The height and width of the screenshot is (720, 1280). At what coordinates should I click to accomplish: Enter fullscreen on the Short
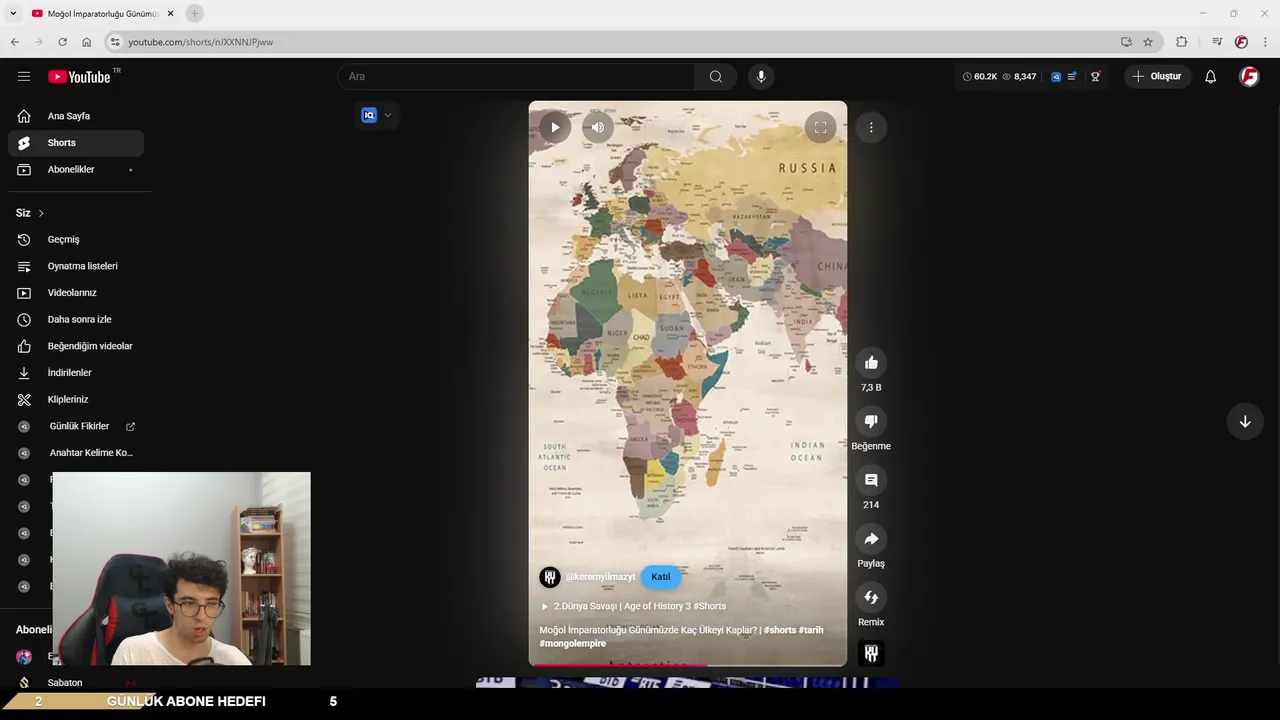coord(820,127)
